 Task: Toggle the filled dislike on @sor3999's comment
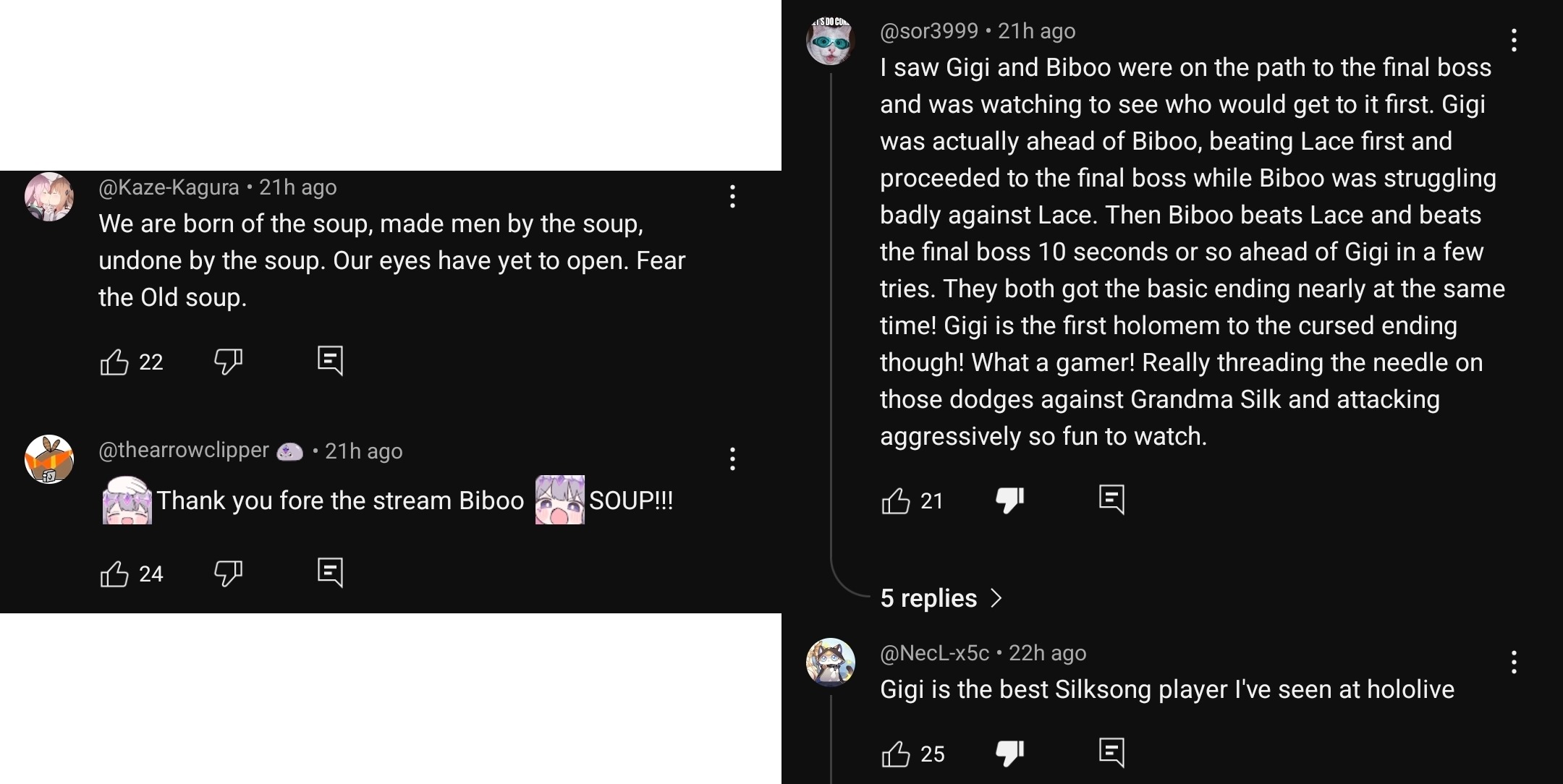pyautogui.click(x=1009, y=500)
